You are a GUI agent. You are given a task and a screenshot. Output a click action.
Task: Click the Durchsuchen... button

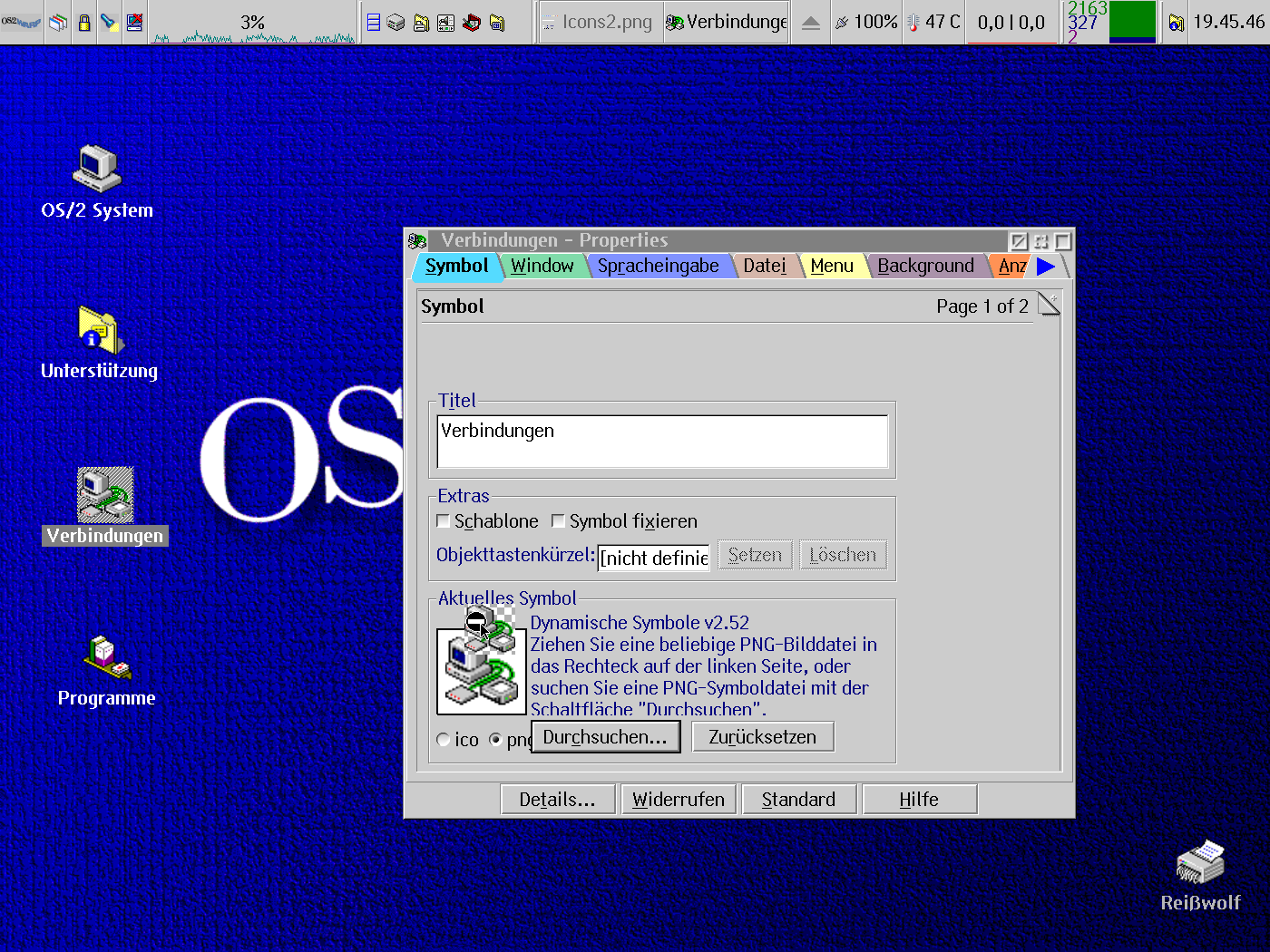click(x=605, y=737)
